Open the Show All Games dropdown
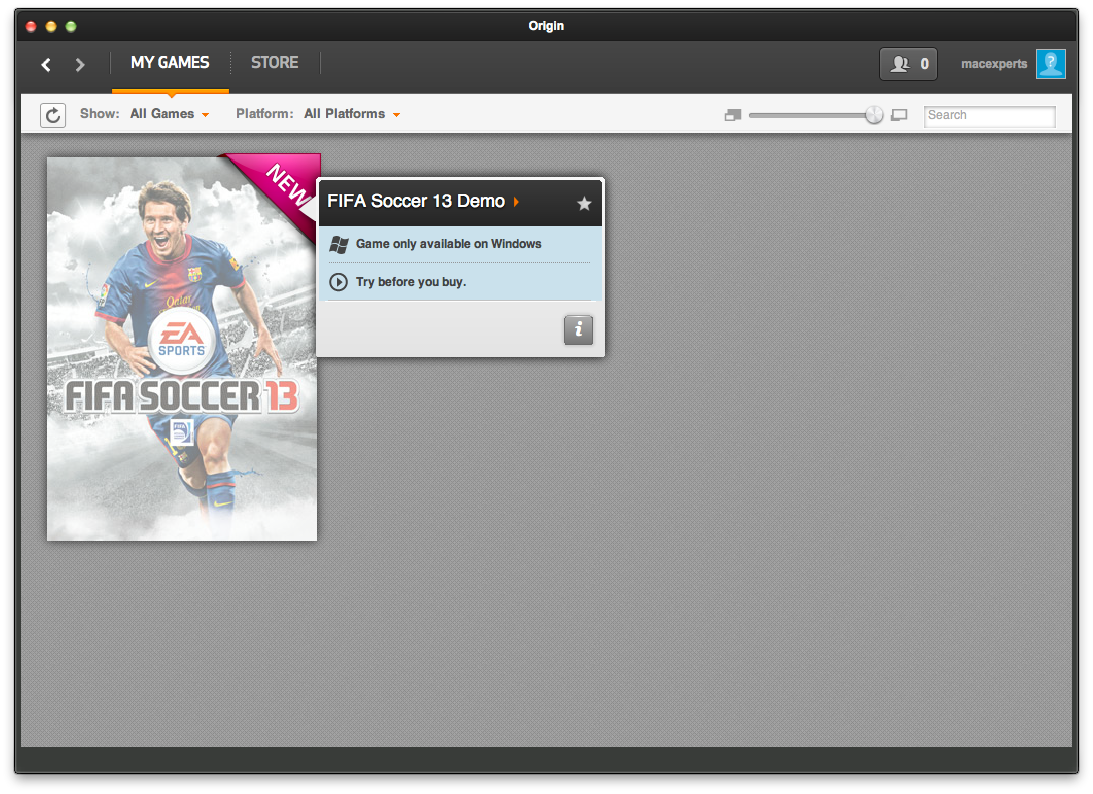 169,114
